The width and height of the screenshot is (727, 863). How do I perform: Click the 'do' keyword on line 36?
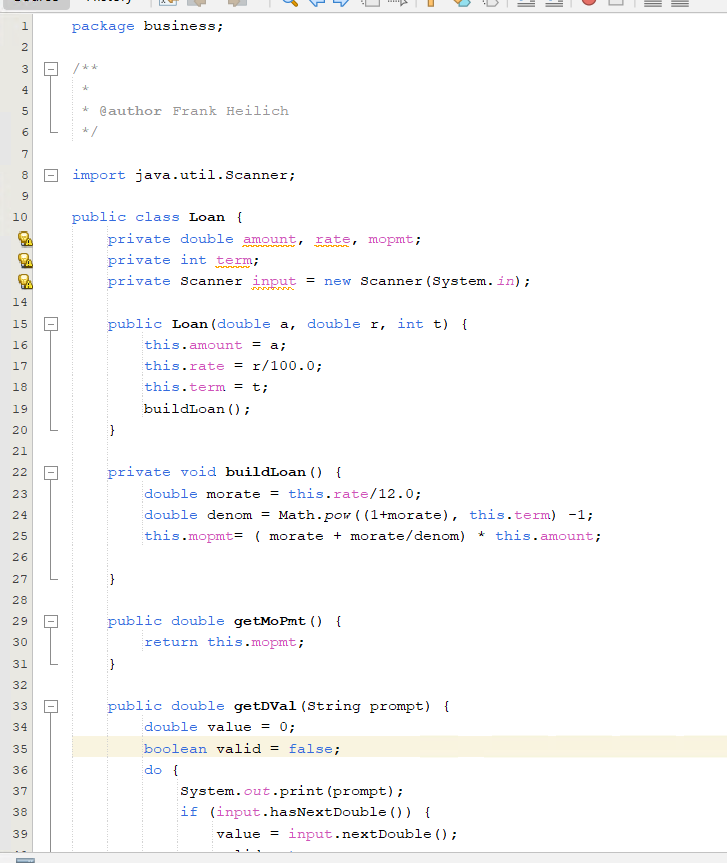pyautogui.click(x=153, y=769)
